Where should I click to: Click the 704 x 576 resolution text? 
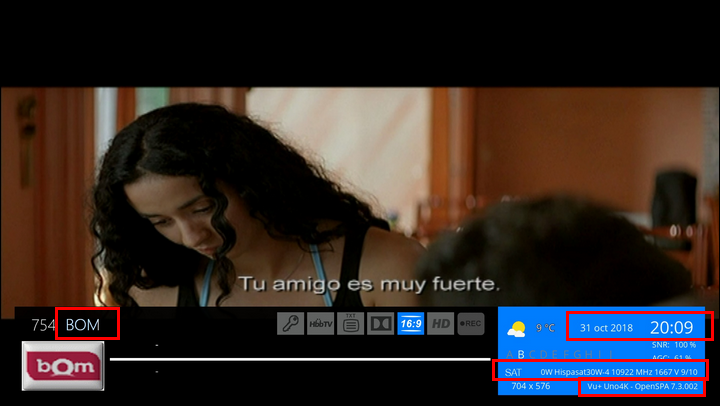click(x=531, y=386)
